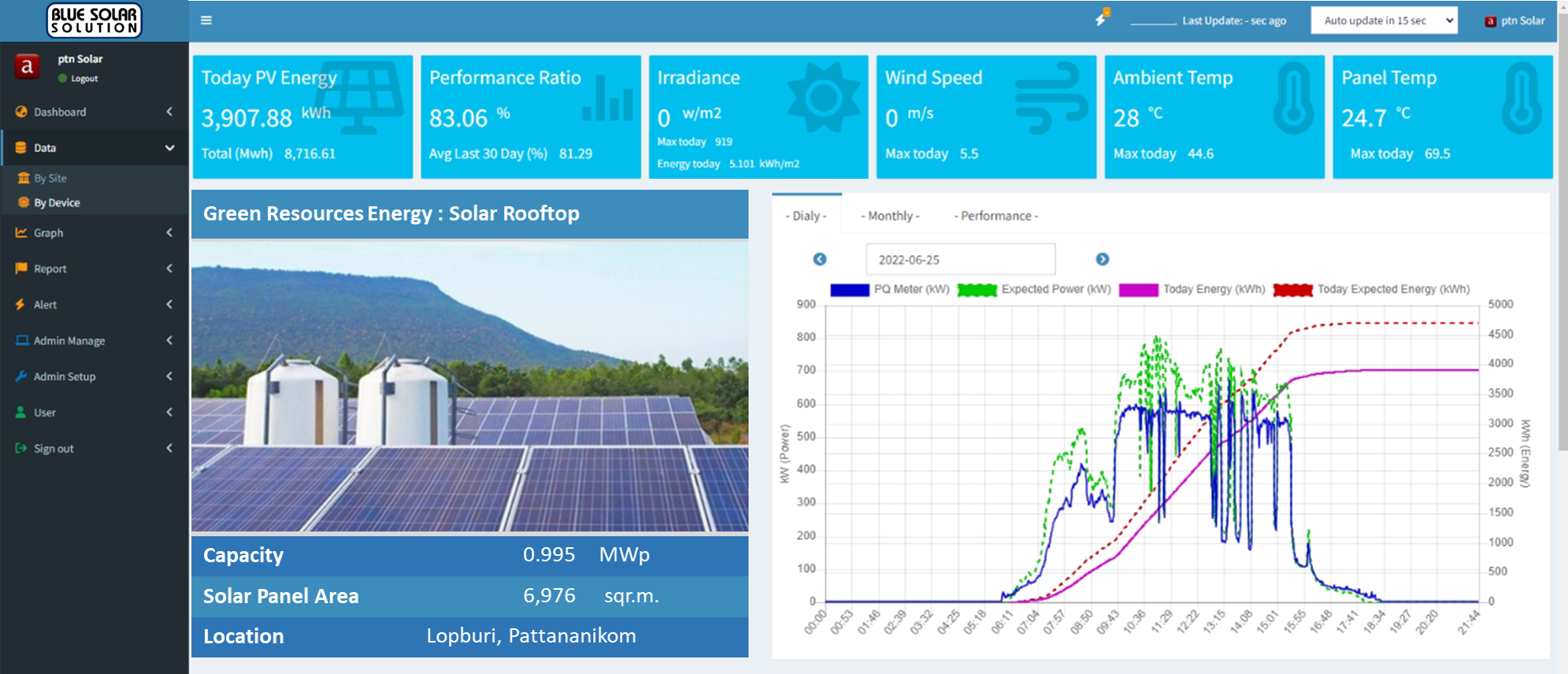Click the By Device sun icon
The width and height of the screenshot is (1568, 674).
pyautogui.click(x=24, y=202)
